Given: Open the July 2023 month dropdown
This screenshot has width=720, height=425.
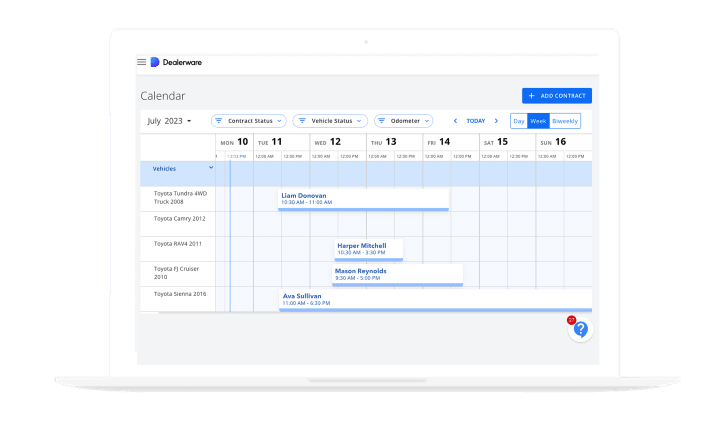Looking at the screenshot, I should click(x=169, y=121).
